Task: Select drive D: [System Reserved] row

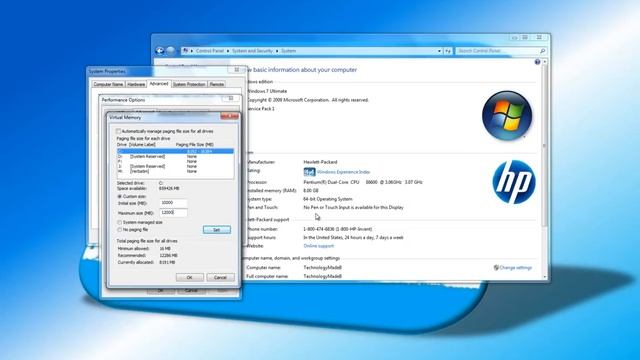Action: 176,156
